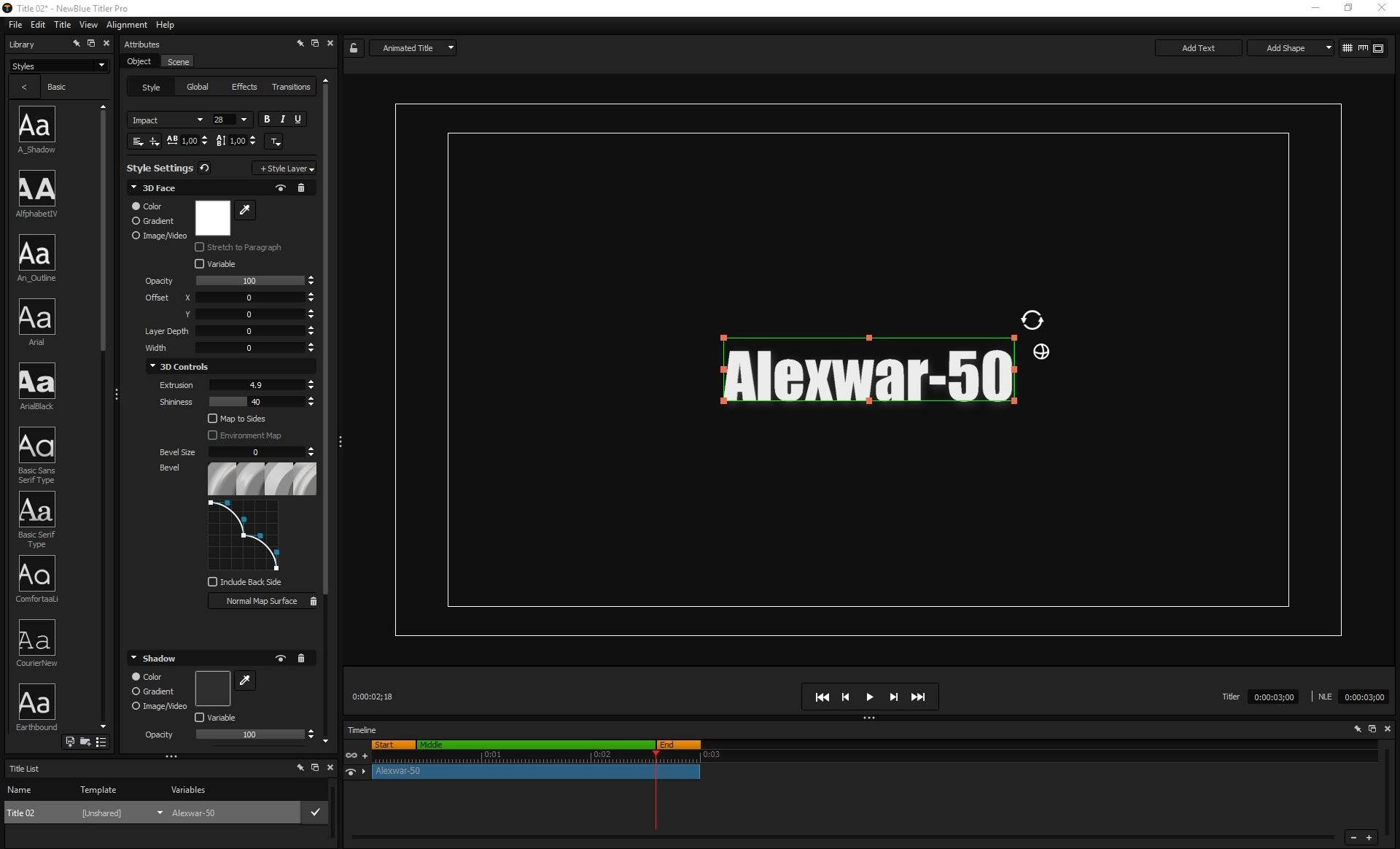Pick the 3D Face color with the eyedropper
The width and height of the screenshot is (1400, 849).
245,210
